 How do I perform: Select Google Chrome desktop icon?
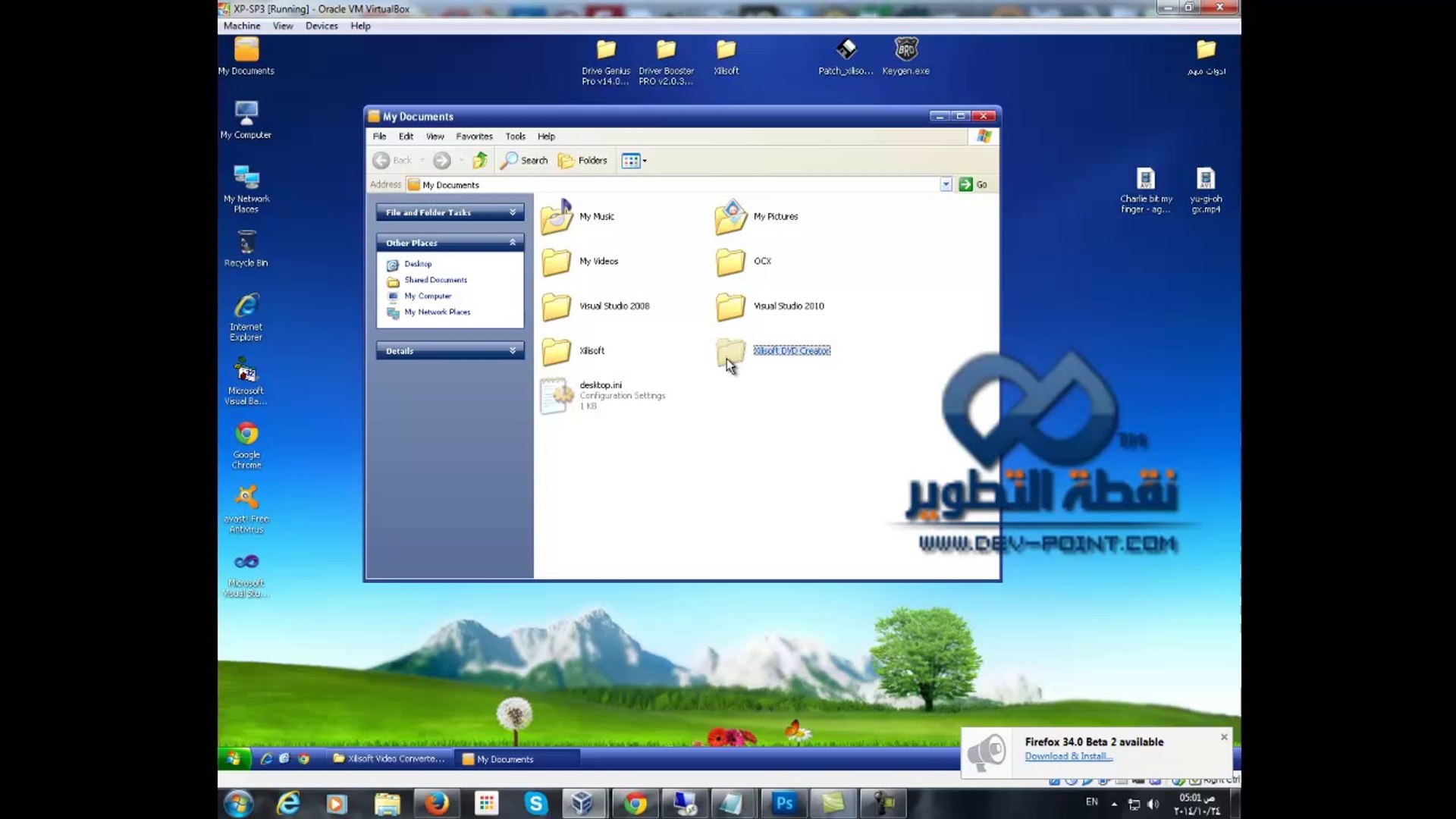pyautogui.click(x=246, y=445)
